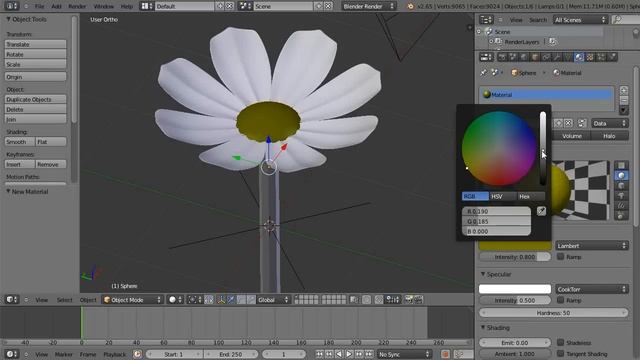This screenshot has width=640, height=360.
Task: Open the File menu
Action: [39, 6]
